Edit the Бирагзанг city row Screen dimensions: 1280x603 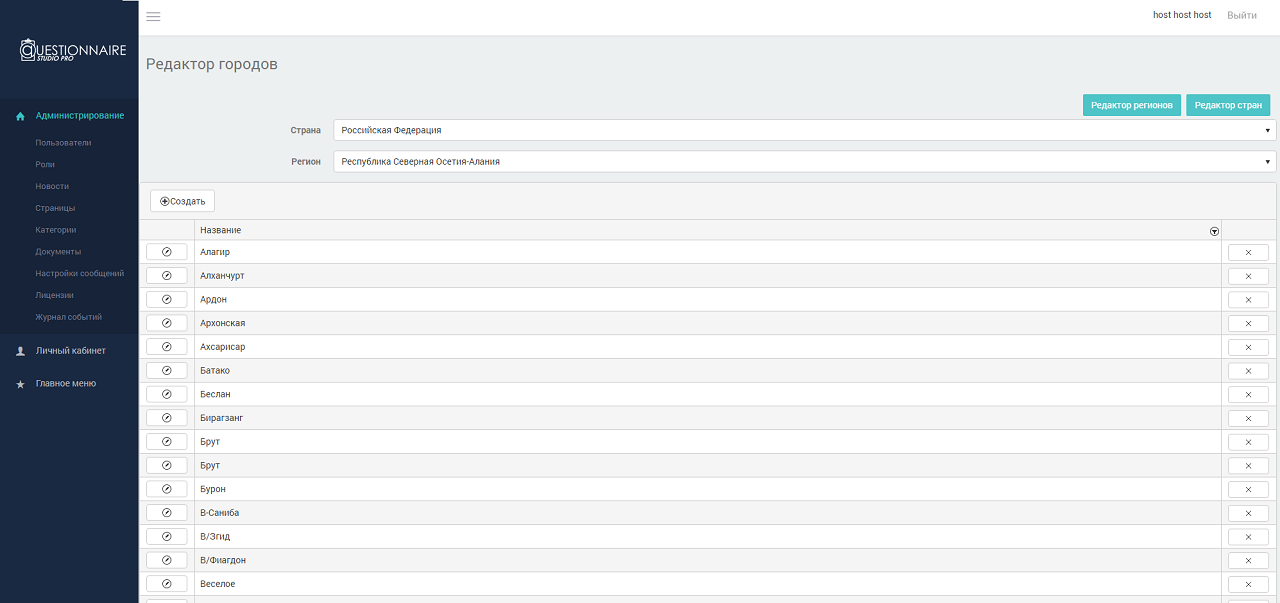pos(166,418)
